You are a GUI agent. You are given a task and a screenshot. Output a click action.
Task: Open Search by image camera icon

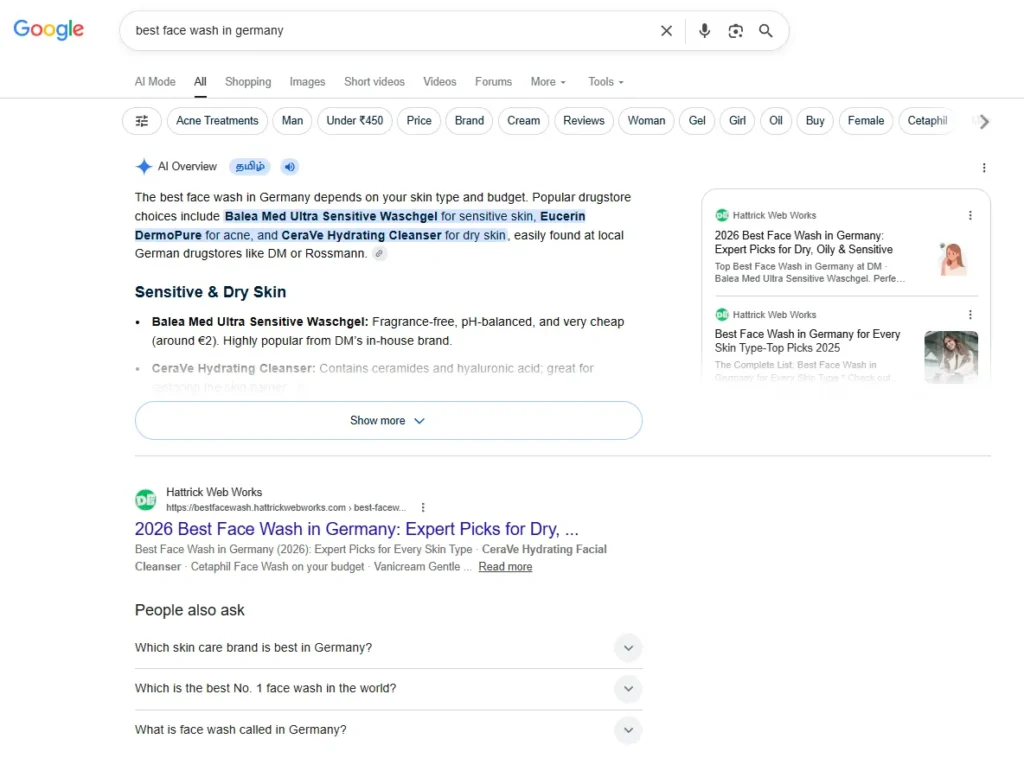coord(735,31)
